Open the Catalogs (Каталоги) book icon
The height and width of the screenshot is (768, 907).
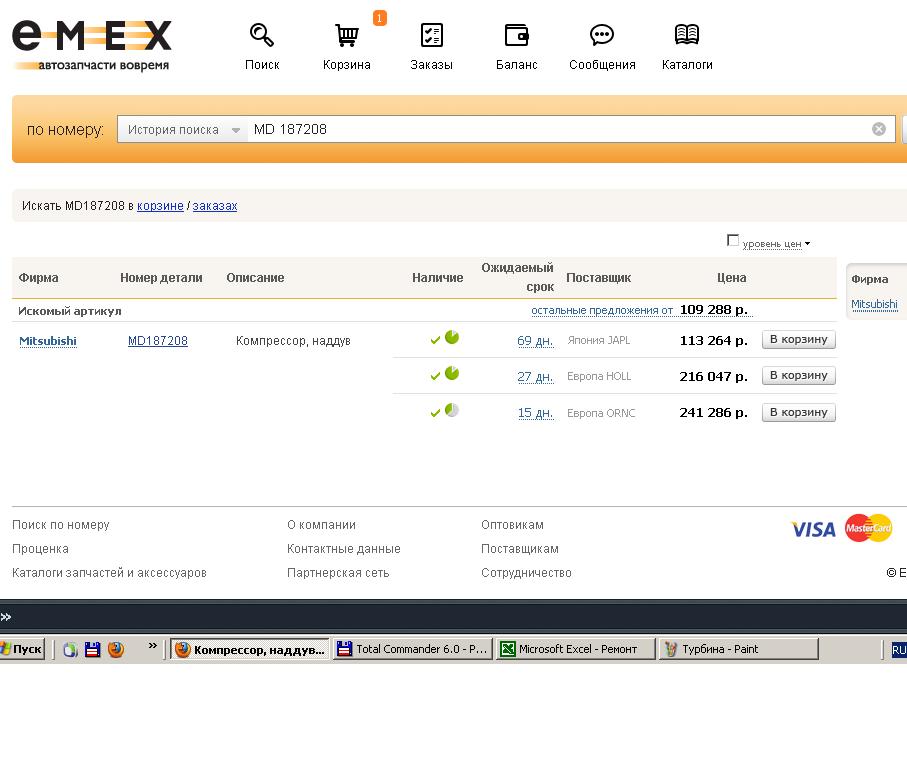[687, 36]
